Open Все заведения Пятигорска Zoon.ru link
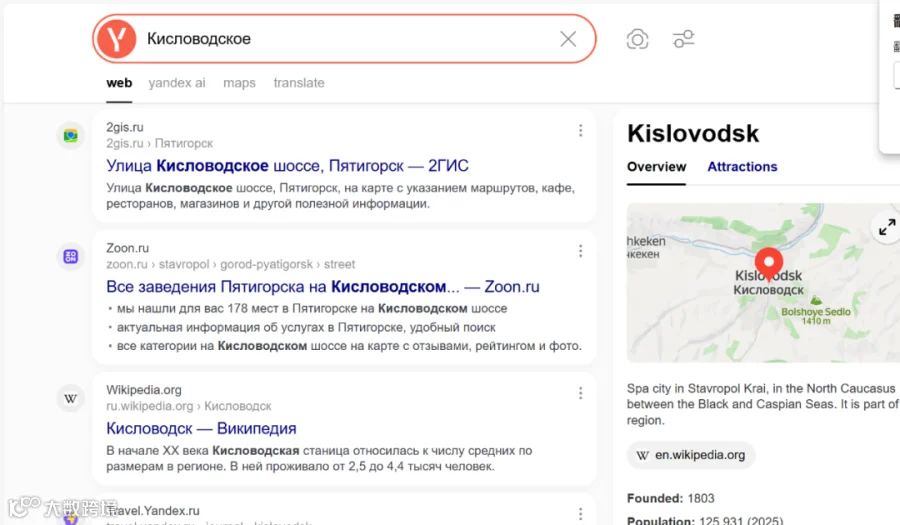 tap(323, 286)
